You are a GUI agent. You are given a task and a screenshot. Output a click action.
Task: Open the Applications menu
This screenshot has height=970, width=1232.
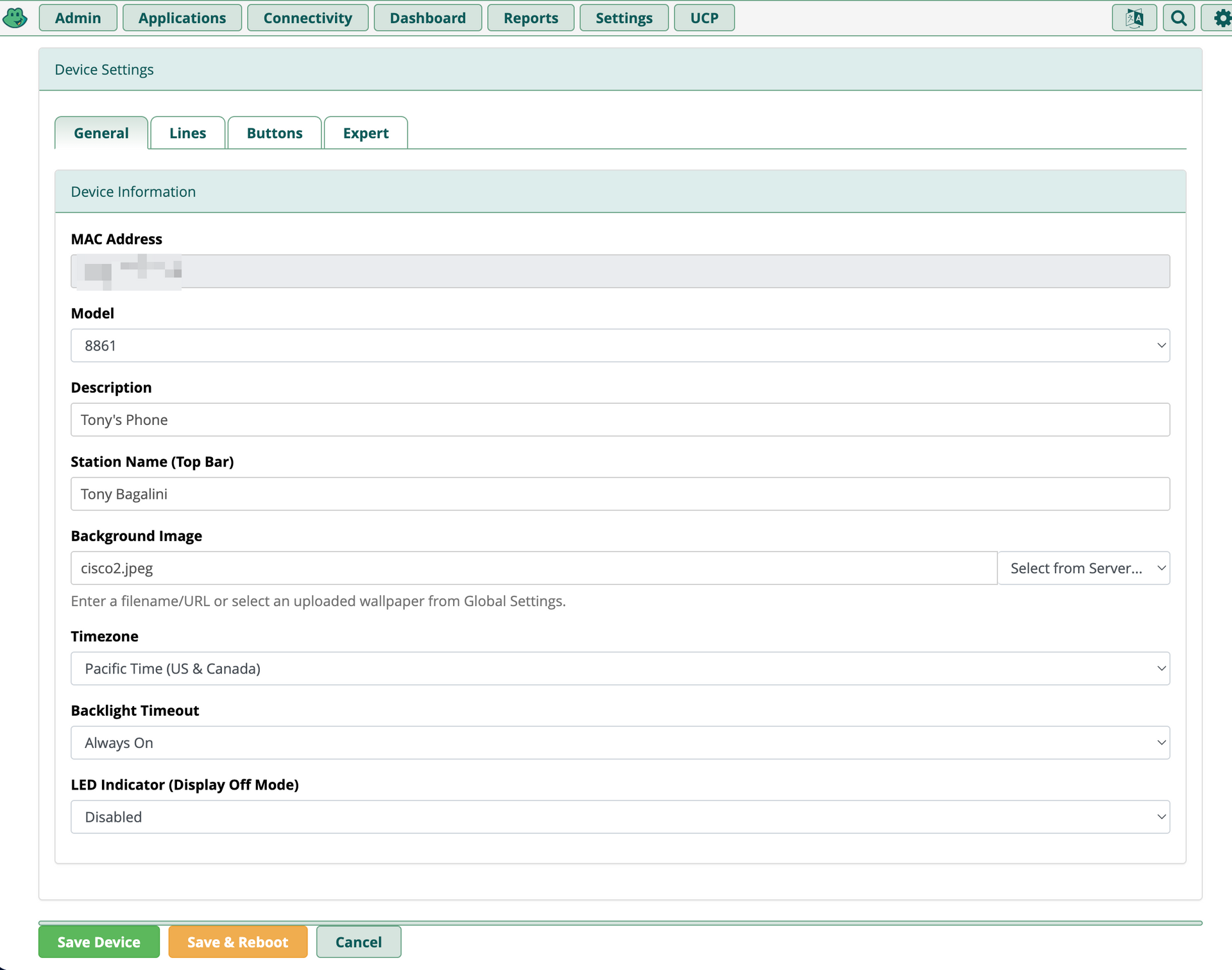[182, 18]
